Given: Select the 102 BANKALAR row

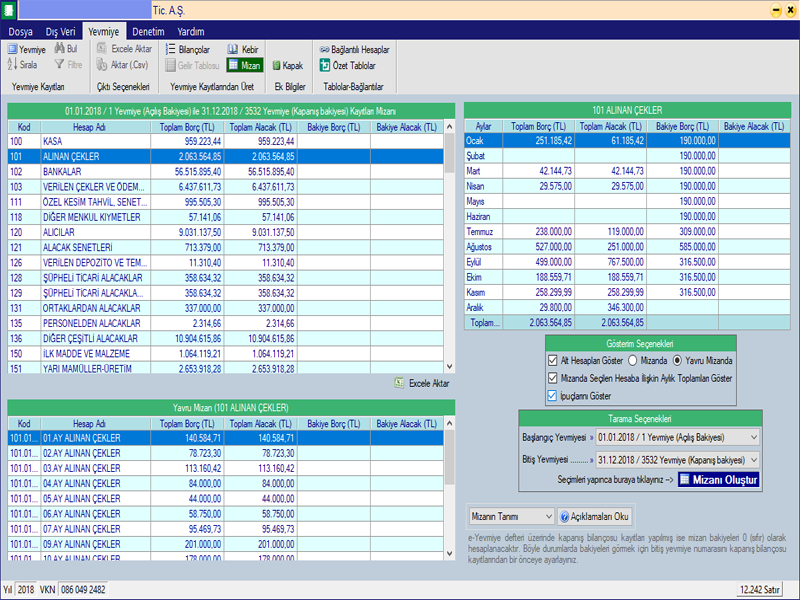Looking at the screenshot, I should pyautogui.click(x=226, y=172).
